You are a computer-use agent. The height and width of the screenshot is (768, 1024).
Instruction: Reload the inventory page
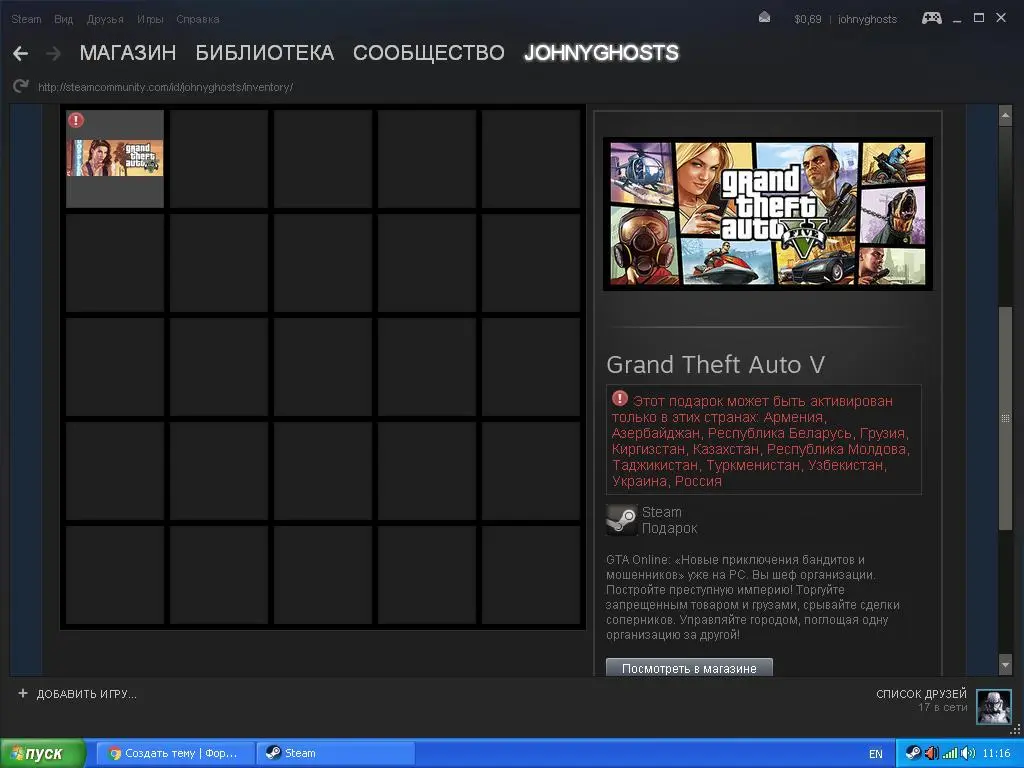pyautogui.click(x=21, y=86)
